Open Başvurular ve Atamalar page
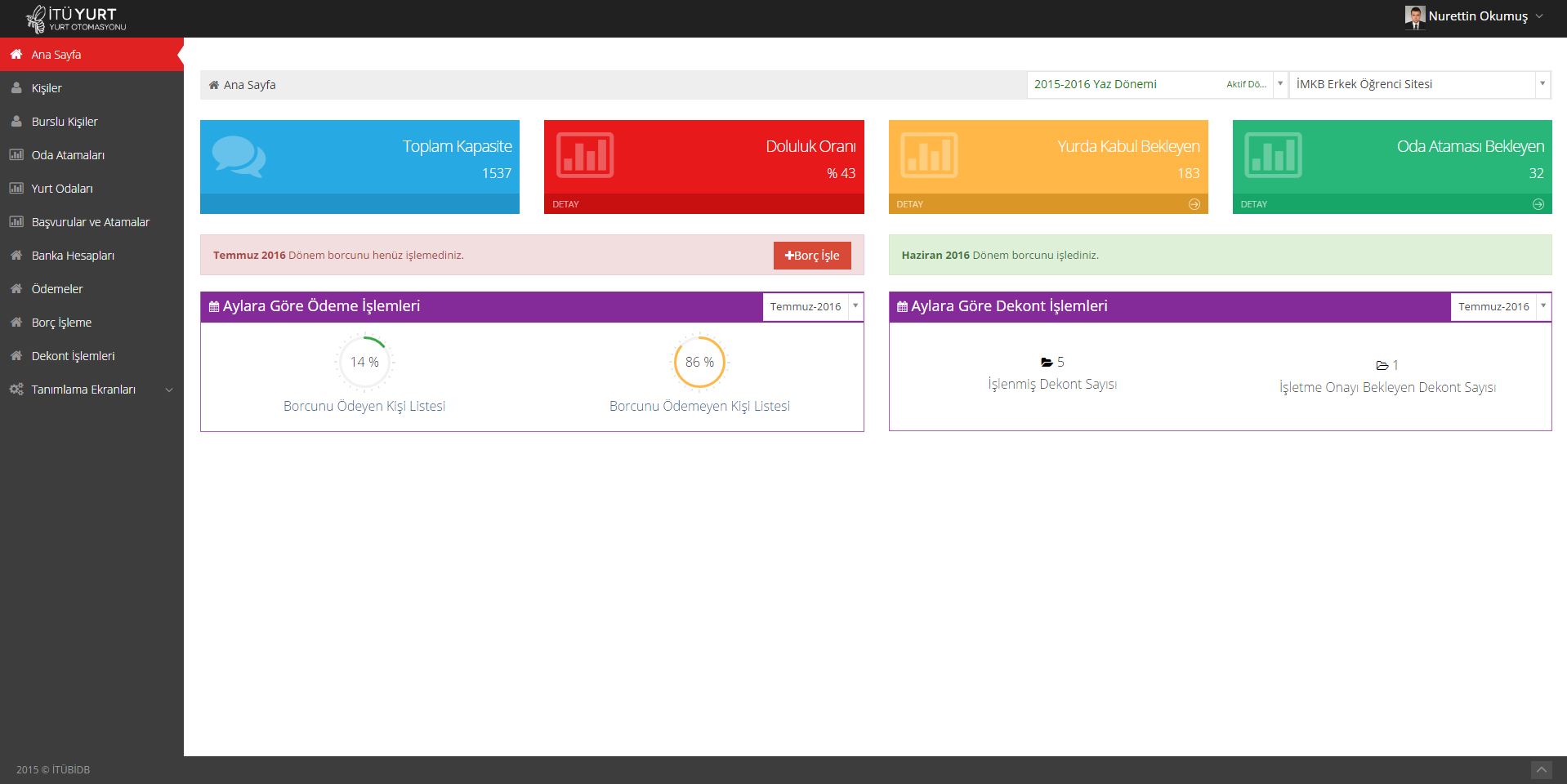Image resolution: width=1567 pixels, height=784 pixels. (92, 222)
